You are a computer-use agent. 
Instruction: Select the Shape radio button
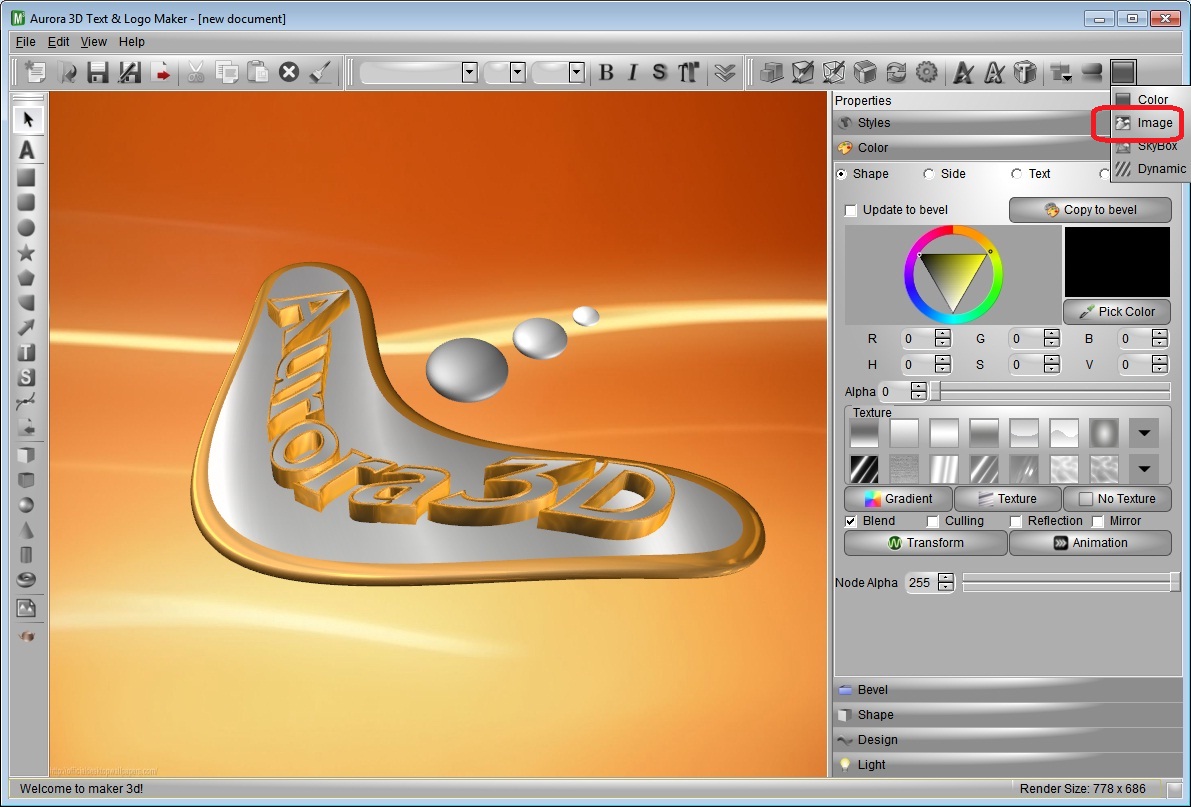842,174
